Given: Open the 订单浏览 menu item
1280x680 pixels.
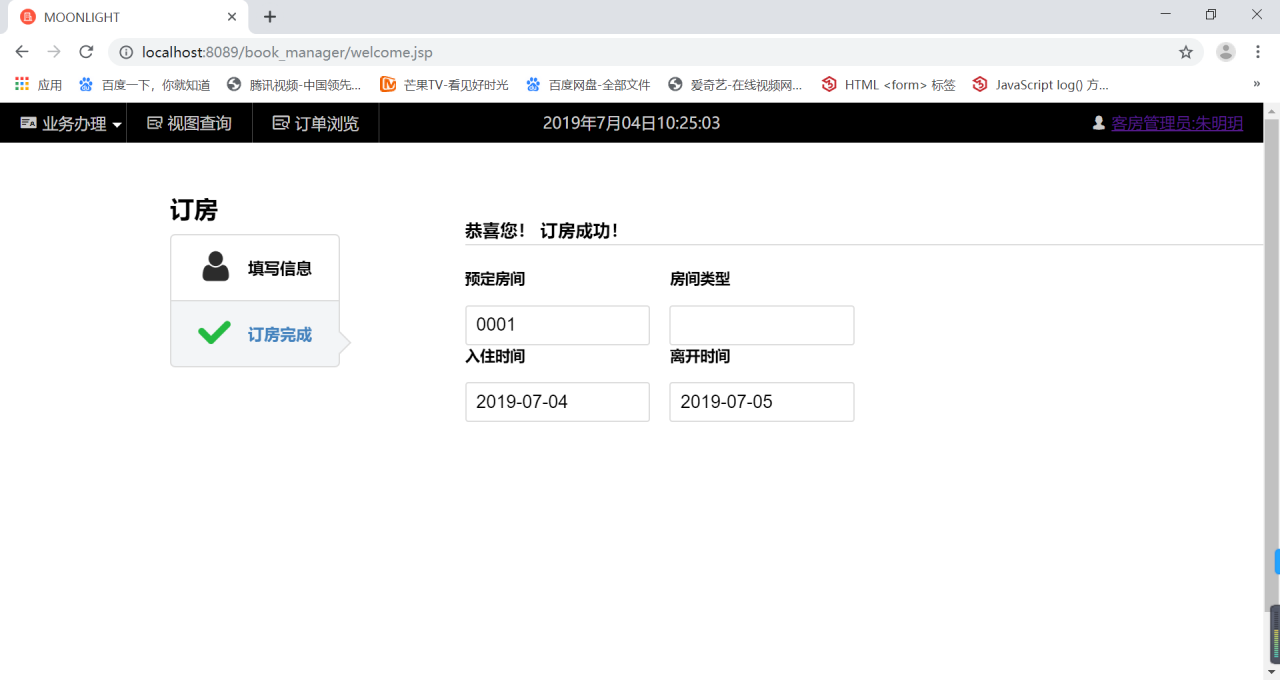Looking at the screenshot, I should point(316,124).
